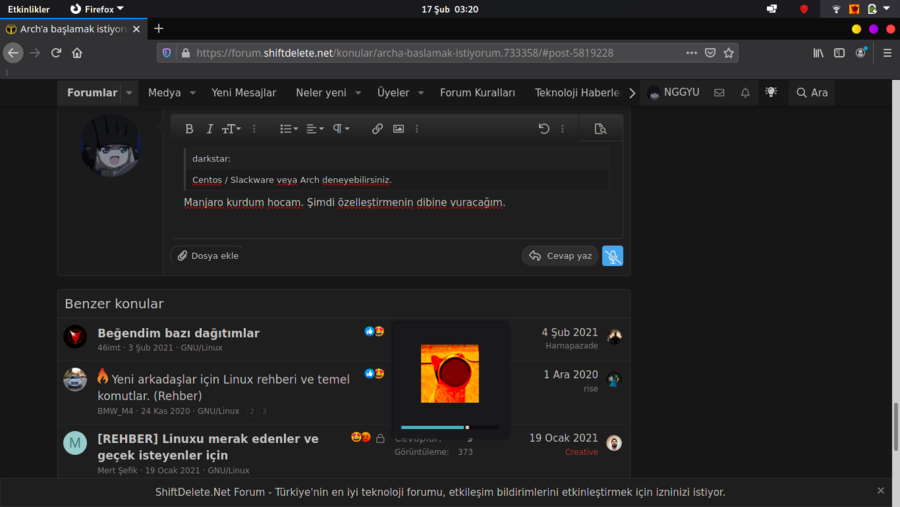Open Yeni Mesajlar
The image size is (900, 507).
click(x=243, y=92)
